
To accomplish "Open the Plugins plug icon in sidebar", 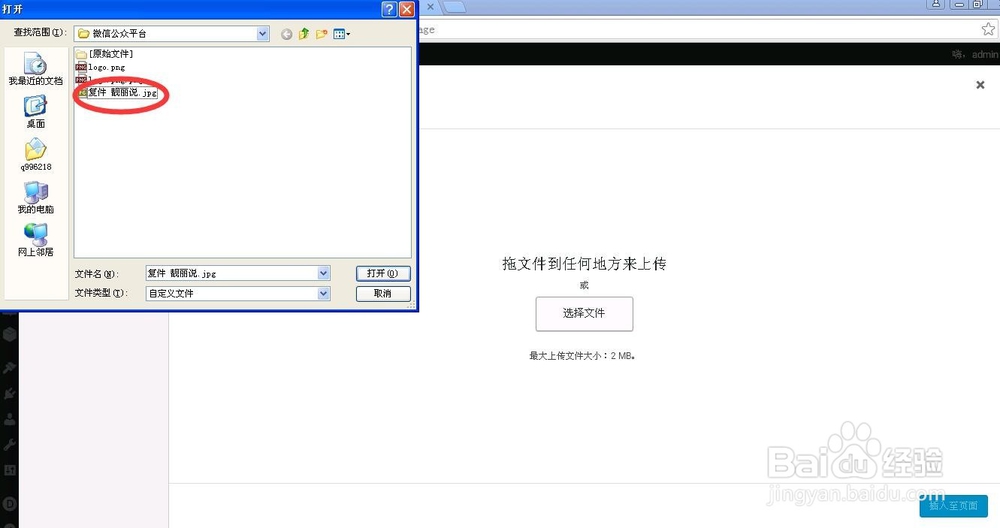I will (10, 393).
